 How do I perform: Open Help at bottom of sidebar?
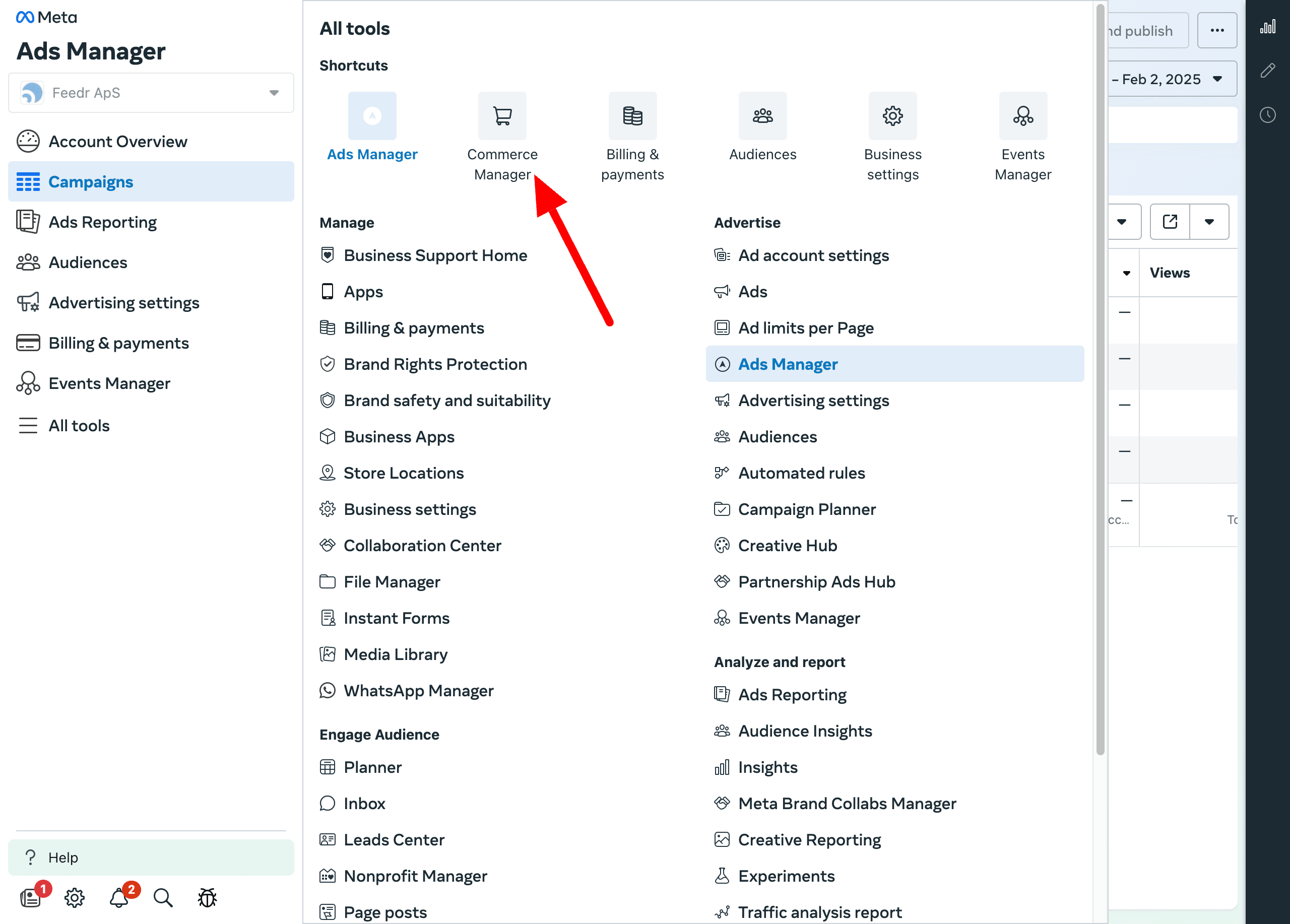(63, 857)
